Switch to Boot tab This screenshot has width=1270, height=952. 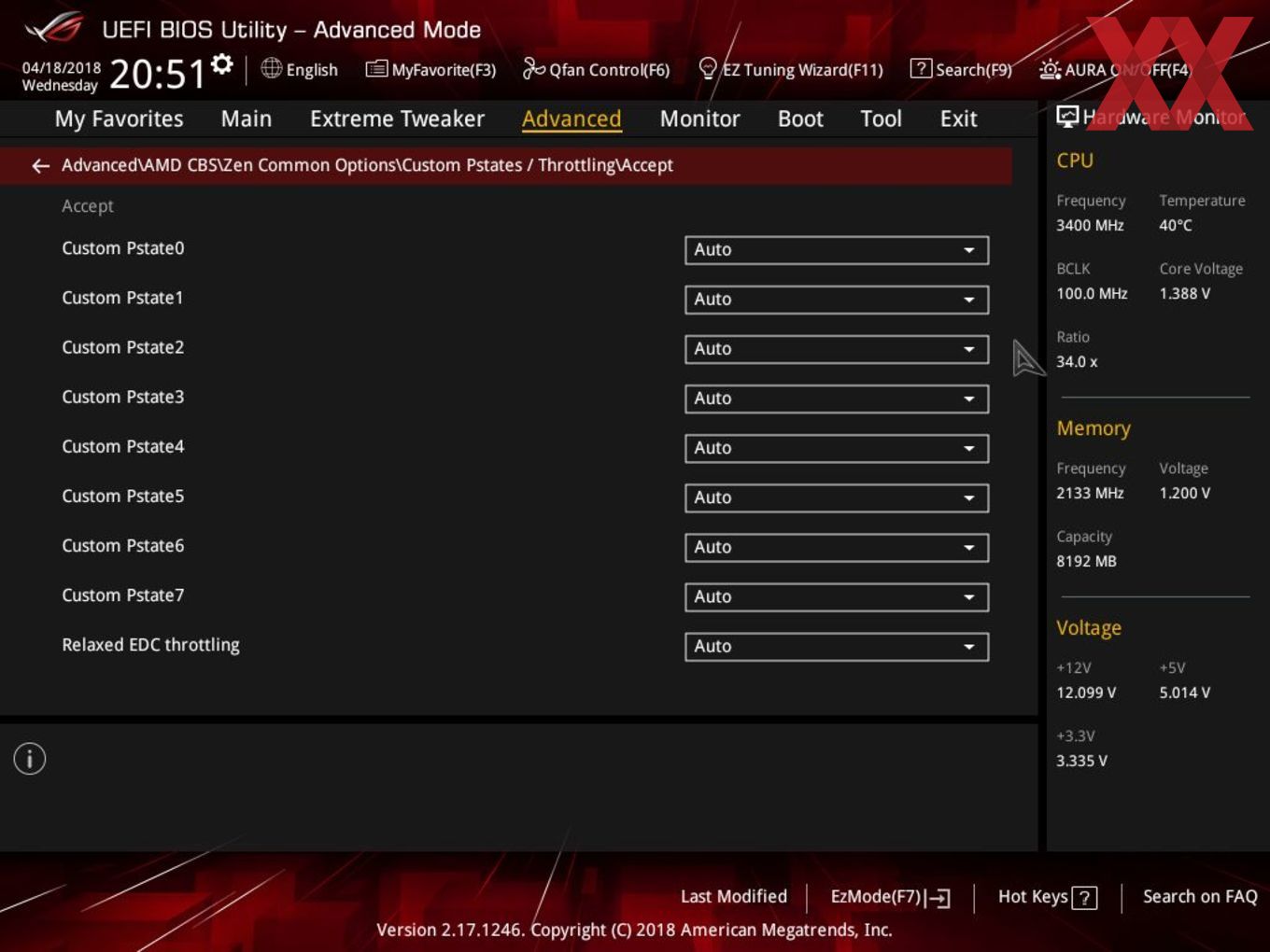coord(800,119)
